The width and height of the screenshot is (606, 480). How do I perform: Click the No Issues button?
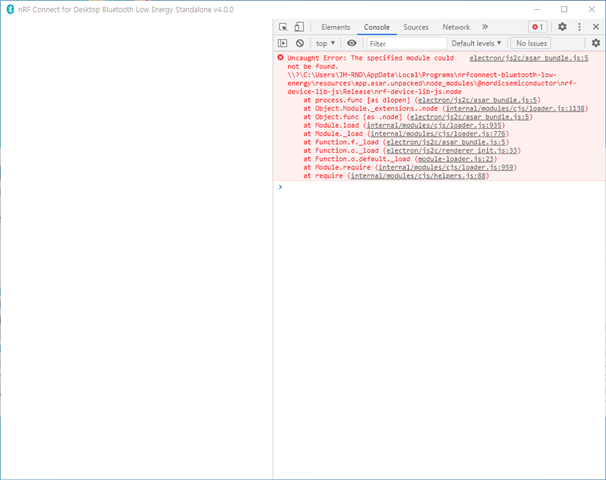pos(531,44)
